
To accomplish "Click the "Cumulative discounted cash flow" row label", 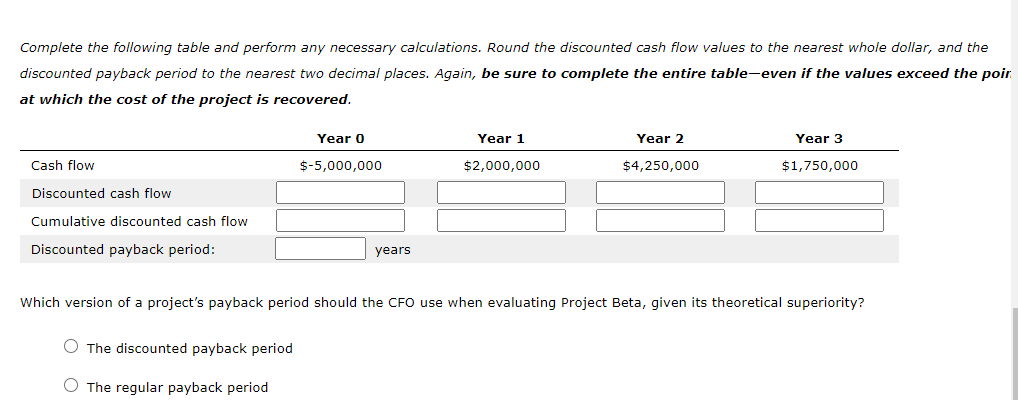I will [139, 221].
